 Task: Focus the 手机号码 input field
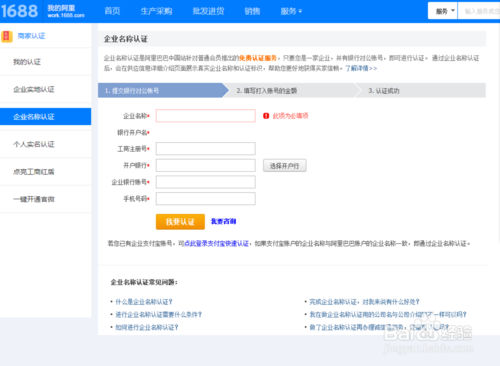click(206, 199)
